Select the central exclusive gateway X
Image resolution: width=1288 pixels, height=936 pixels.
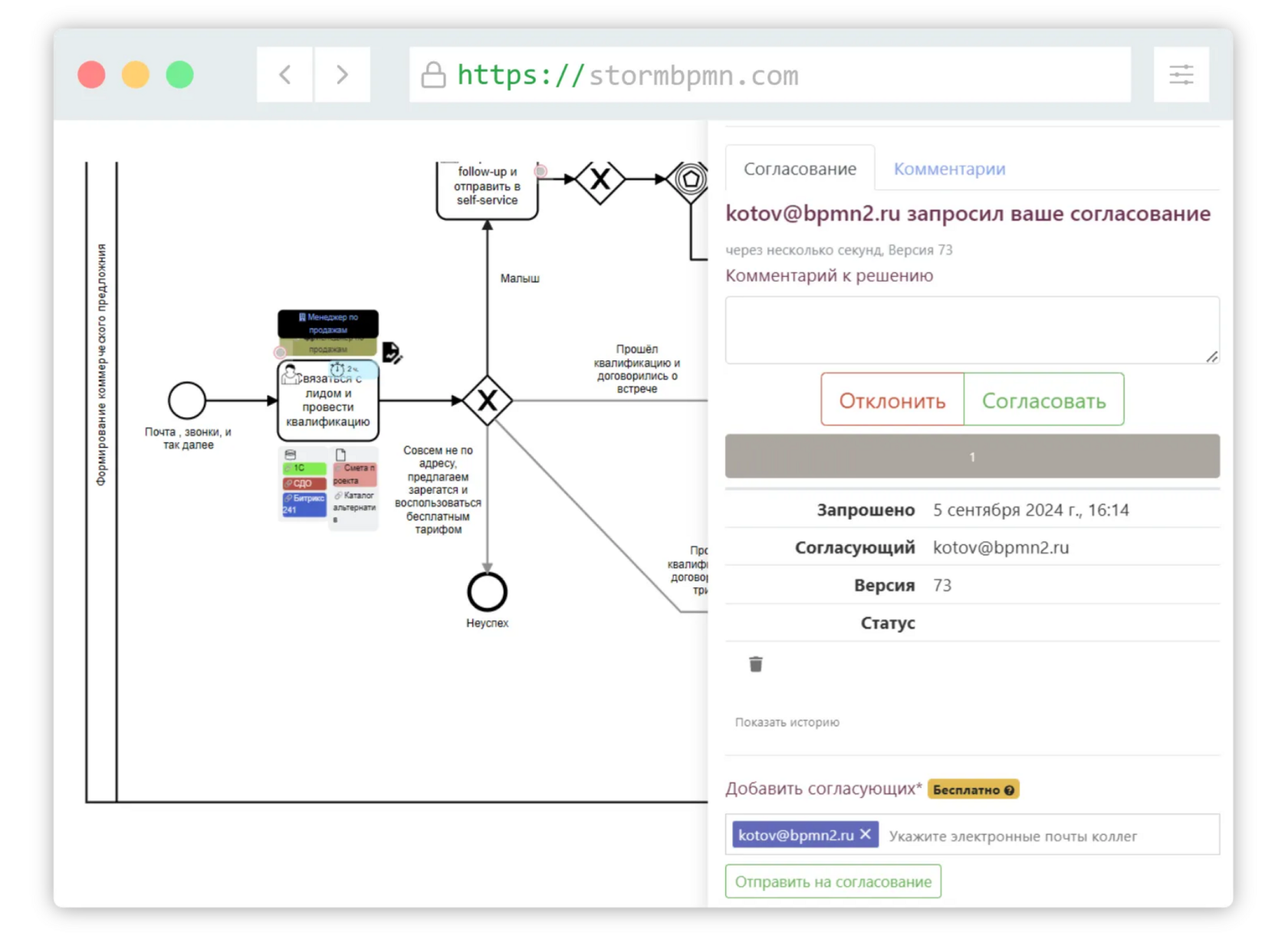pos(487,400)
